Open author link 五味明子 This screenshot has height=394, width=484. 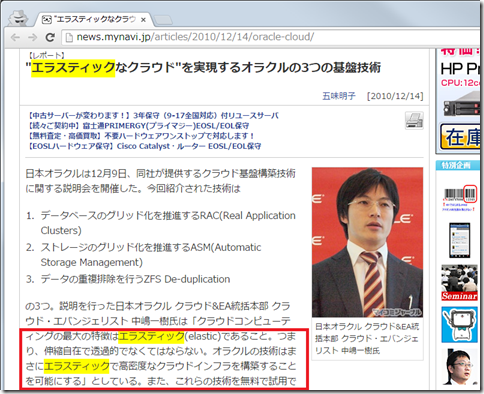coord(339,96)
